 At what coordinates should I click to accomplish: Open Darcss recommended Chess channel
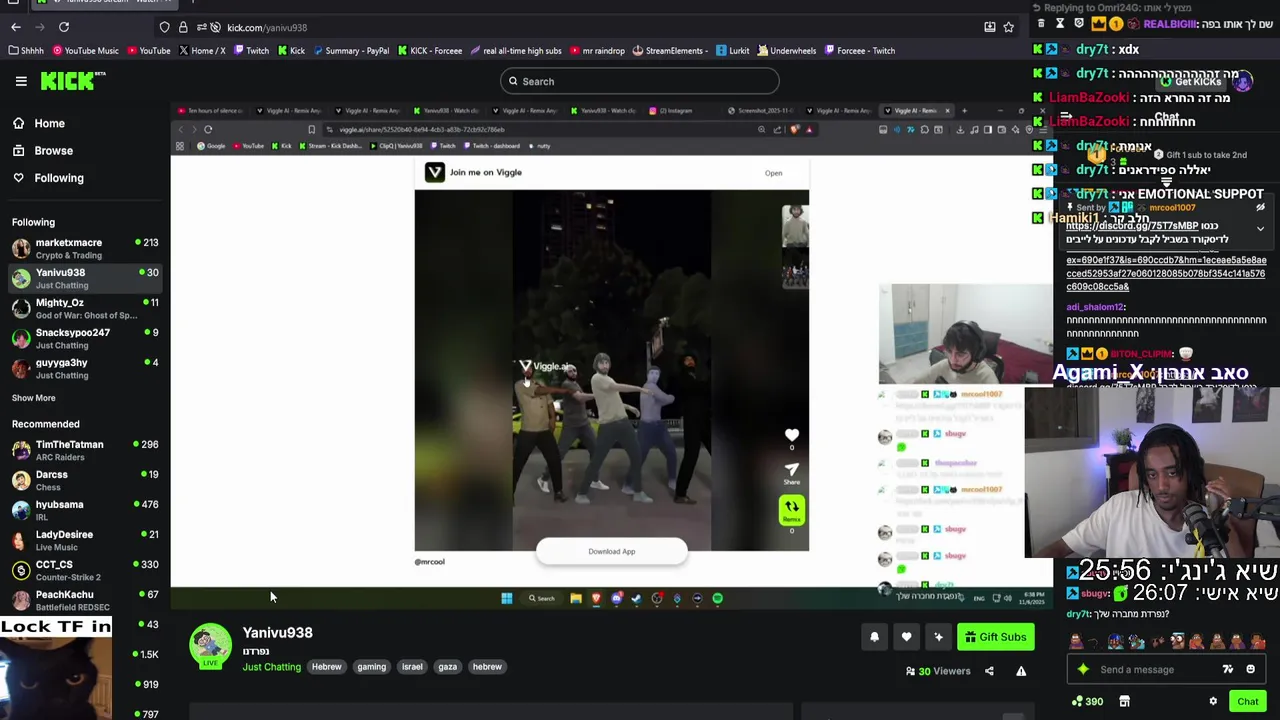coord(85,480)
